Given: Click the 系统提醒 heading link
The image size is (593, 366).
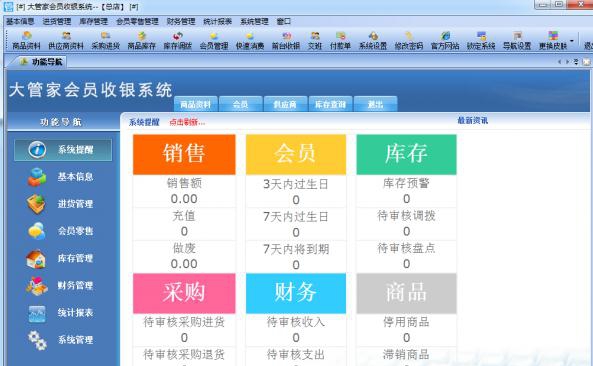Looking at the screenshot, I should tap(144, 122).
